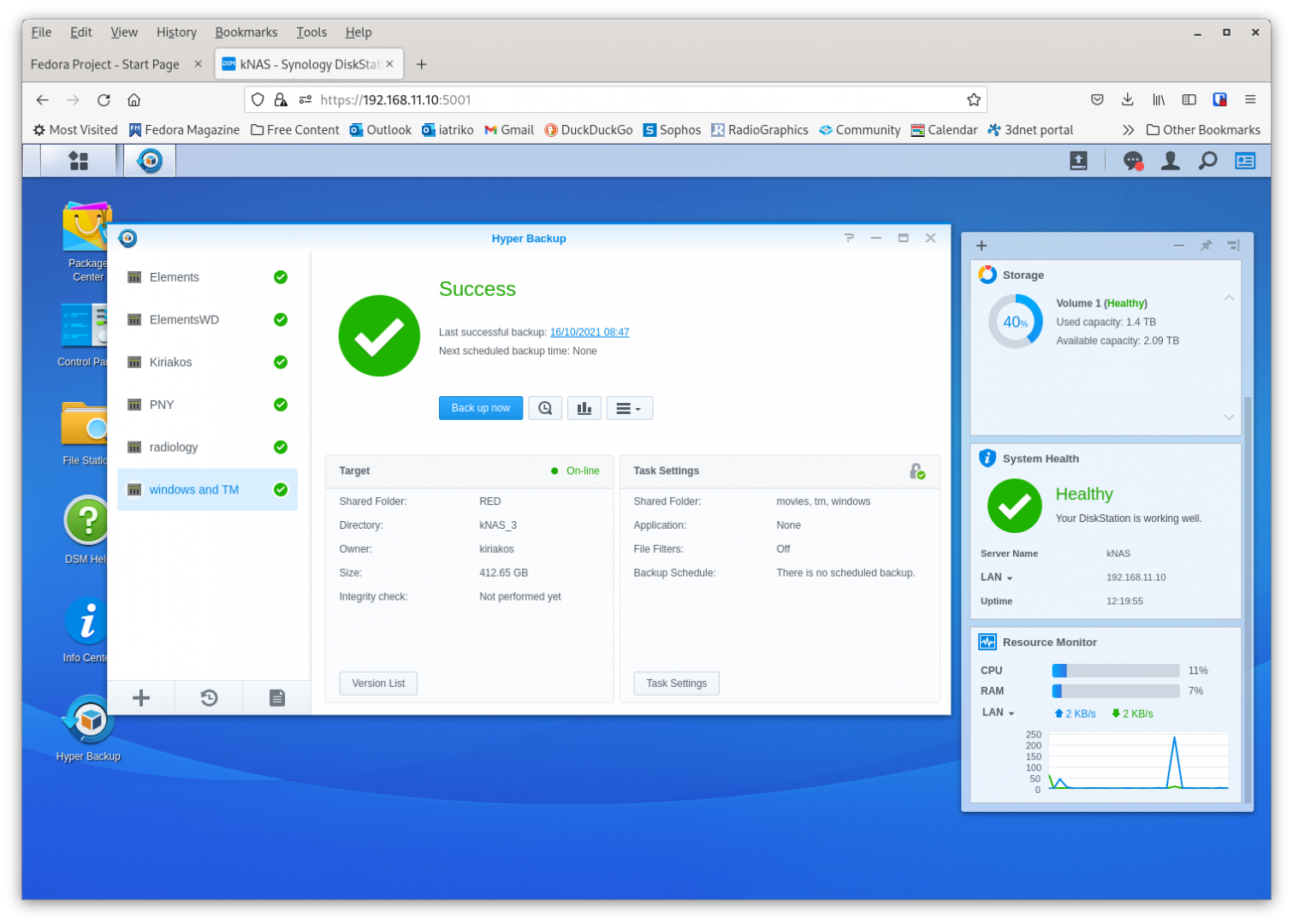Open Firefox downloads arrow icon
The width and height of the screenshot is (1293, 924).
coord(1127,100)
